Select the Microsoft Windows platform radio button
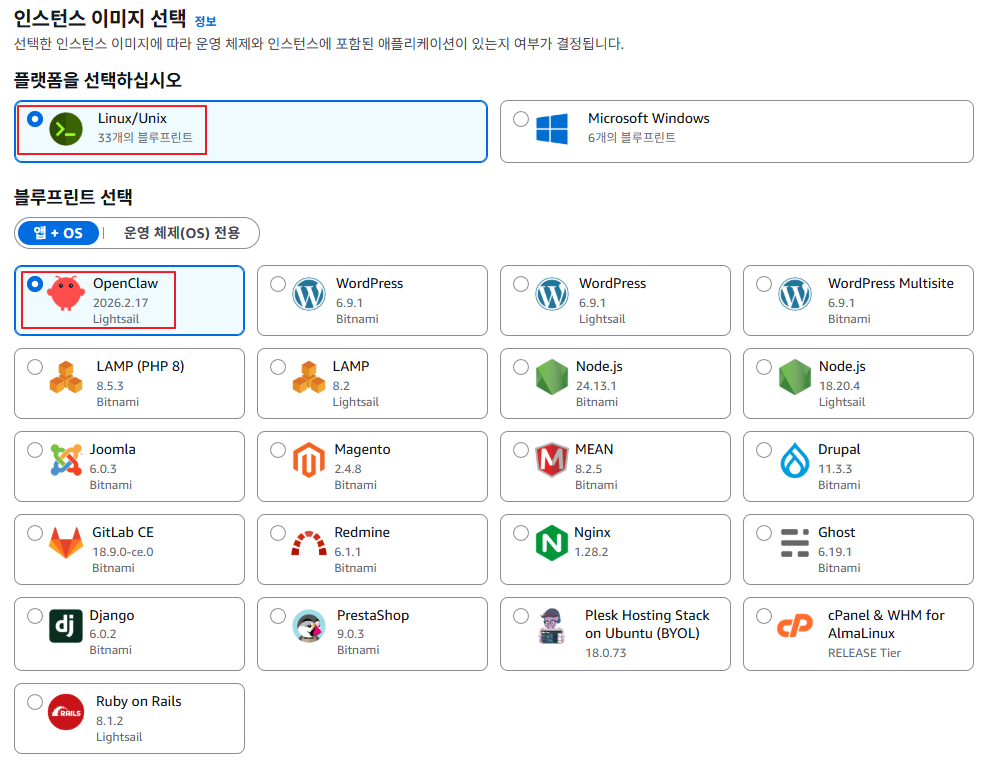The image size is (989, 761). tap(521, 119)
